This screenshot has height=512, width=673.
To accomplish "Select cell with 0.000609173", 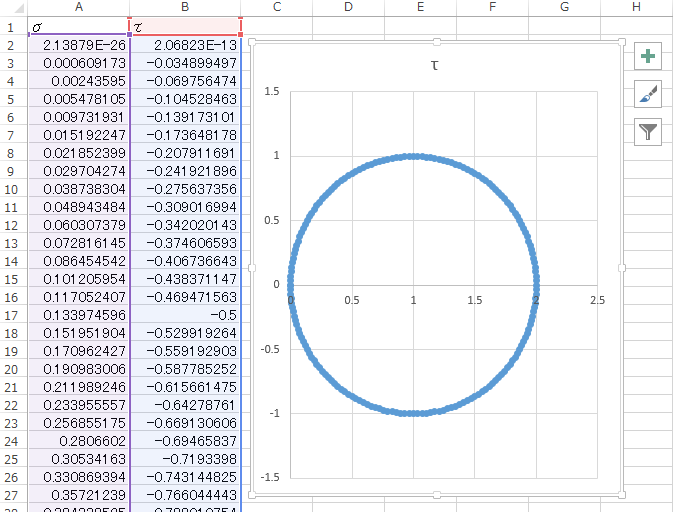I will coord(79,63).
